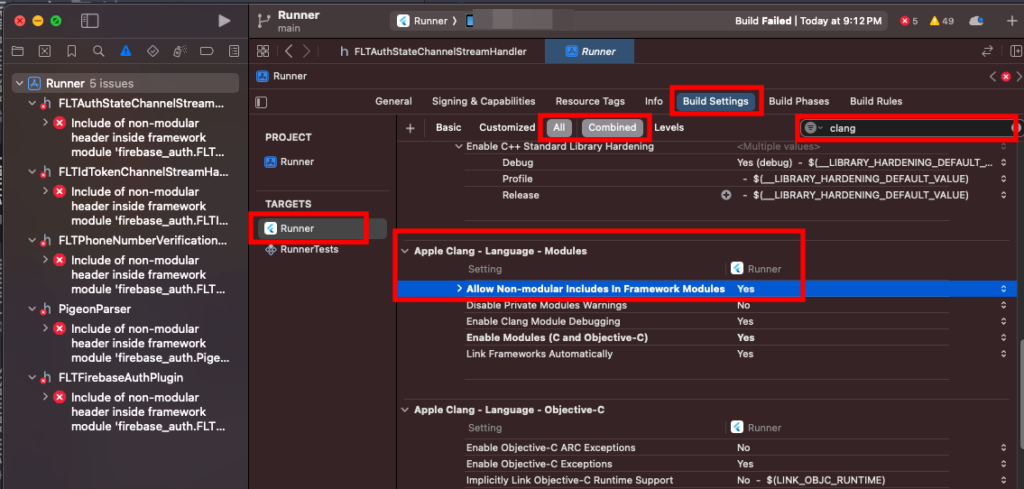The height and width of the screenshot is (489, 1024).
Task: Collapse FLTFirebaseAuthPlugin issue group
Action: [32, 377]
